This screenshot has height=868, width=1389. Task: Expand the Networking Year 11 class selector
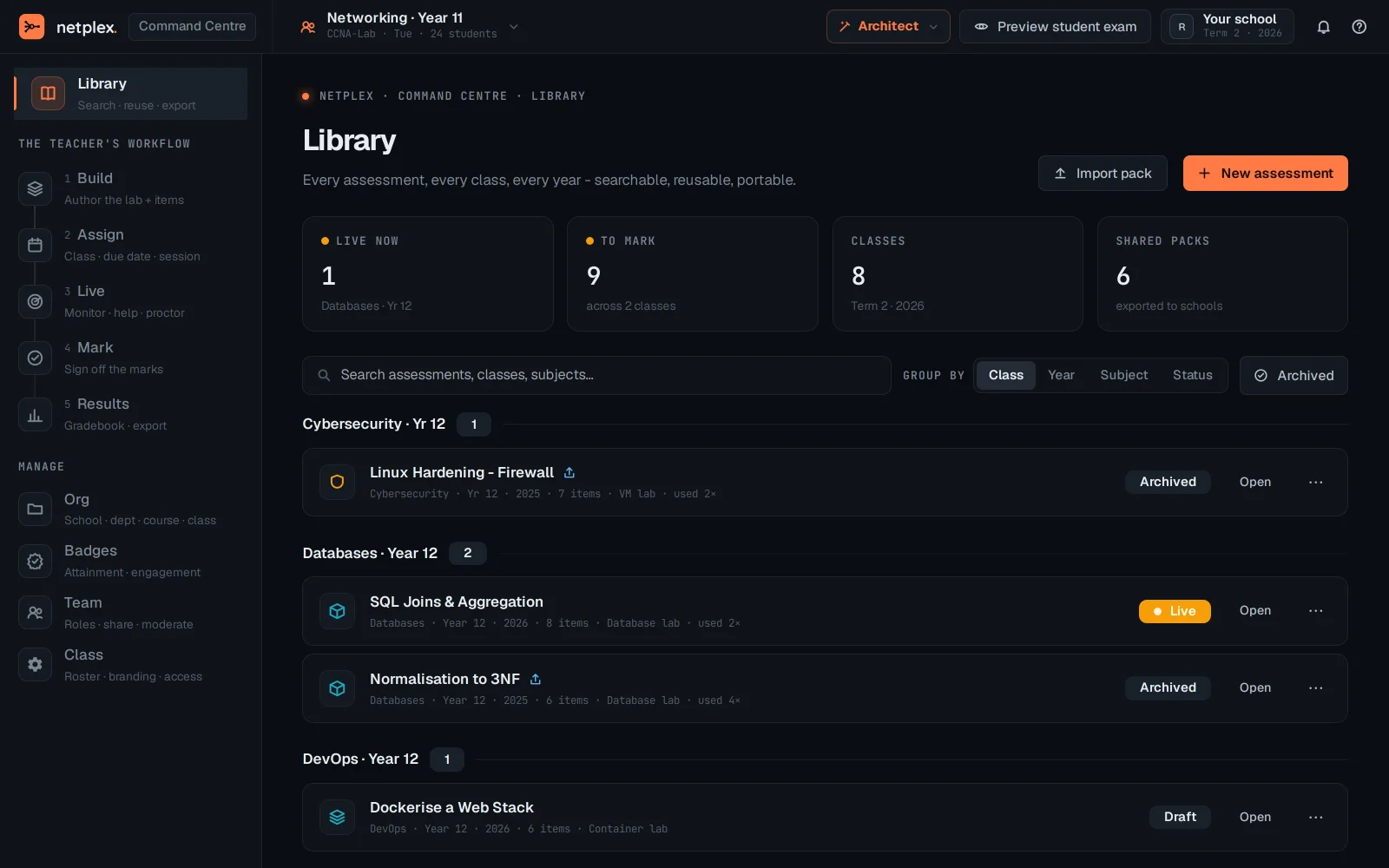pos(410,26)
